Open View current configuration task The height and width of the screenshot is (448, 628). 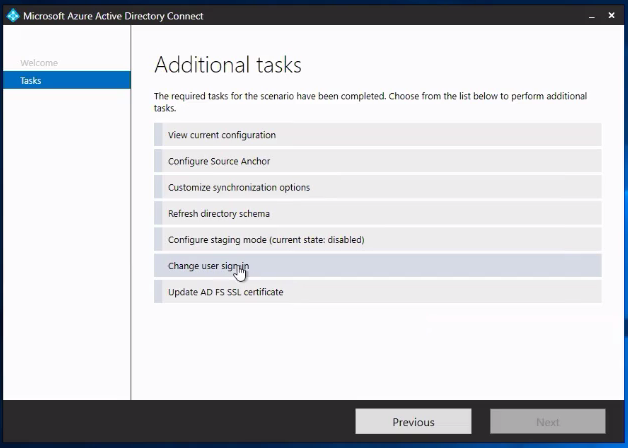[378, 135]
